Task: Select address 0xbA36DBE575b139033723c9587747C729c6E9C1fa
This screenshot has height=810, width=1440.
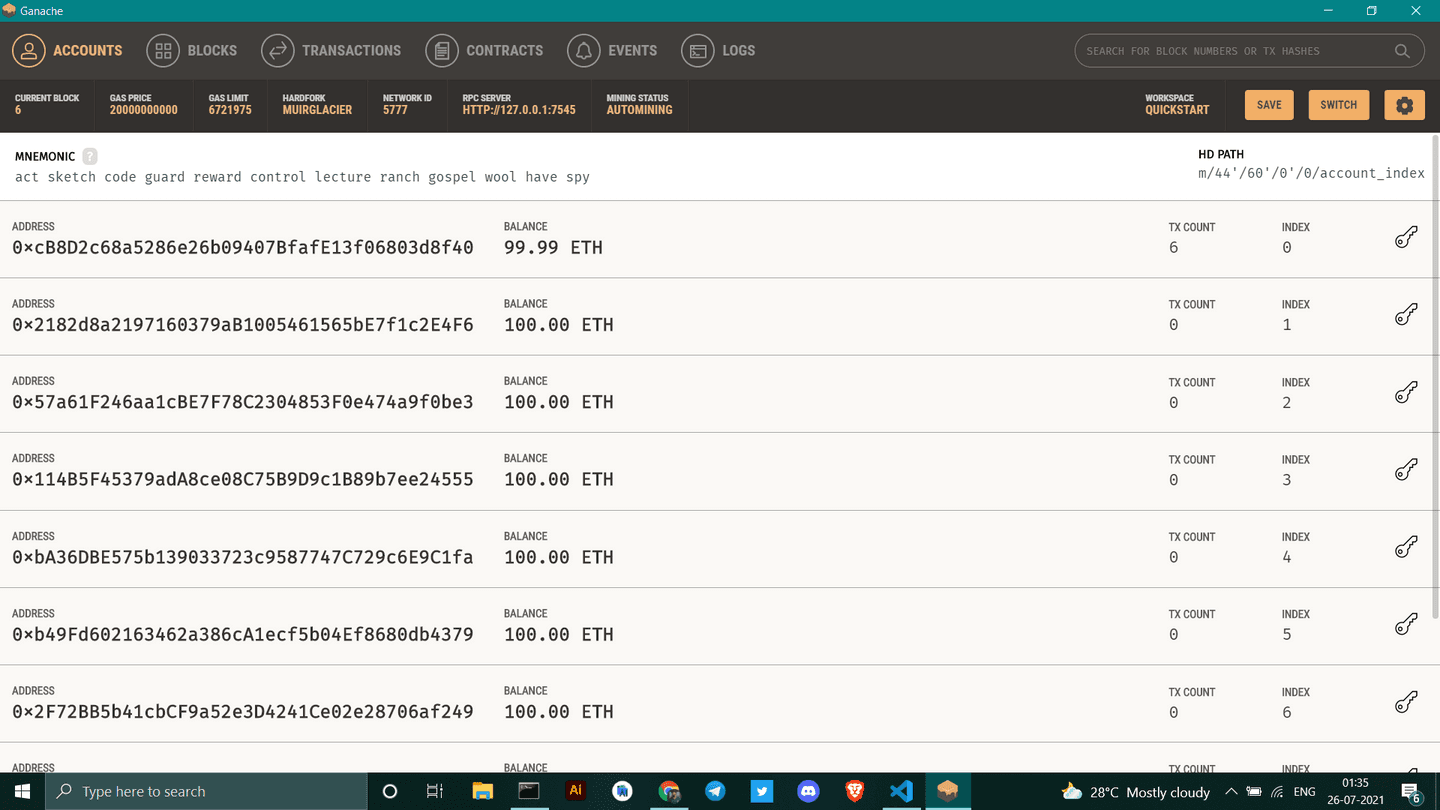Action: click(x=243, y=557)
